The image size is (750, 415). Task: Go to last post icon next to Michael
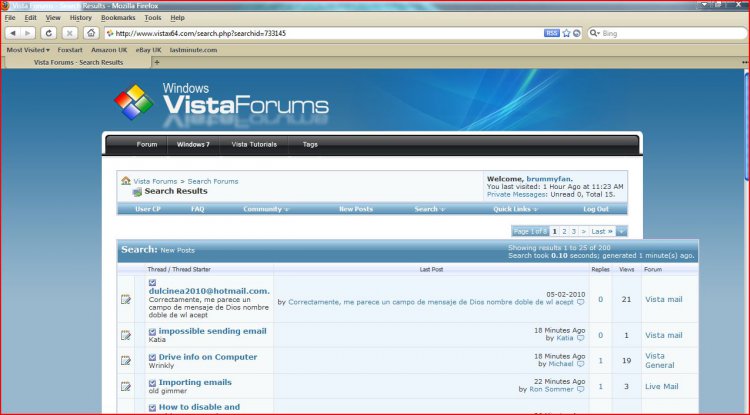(581, 364)
